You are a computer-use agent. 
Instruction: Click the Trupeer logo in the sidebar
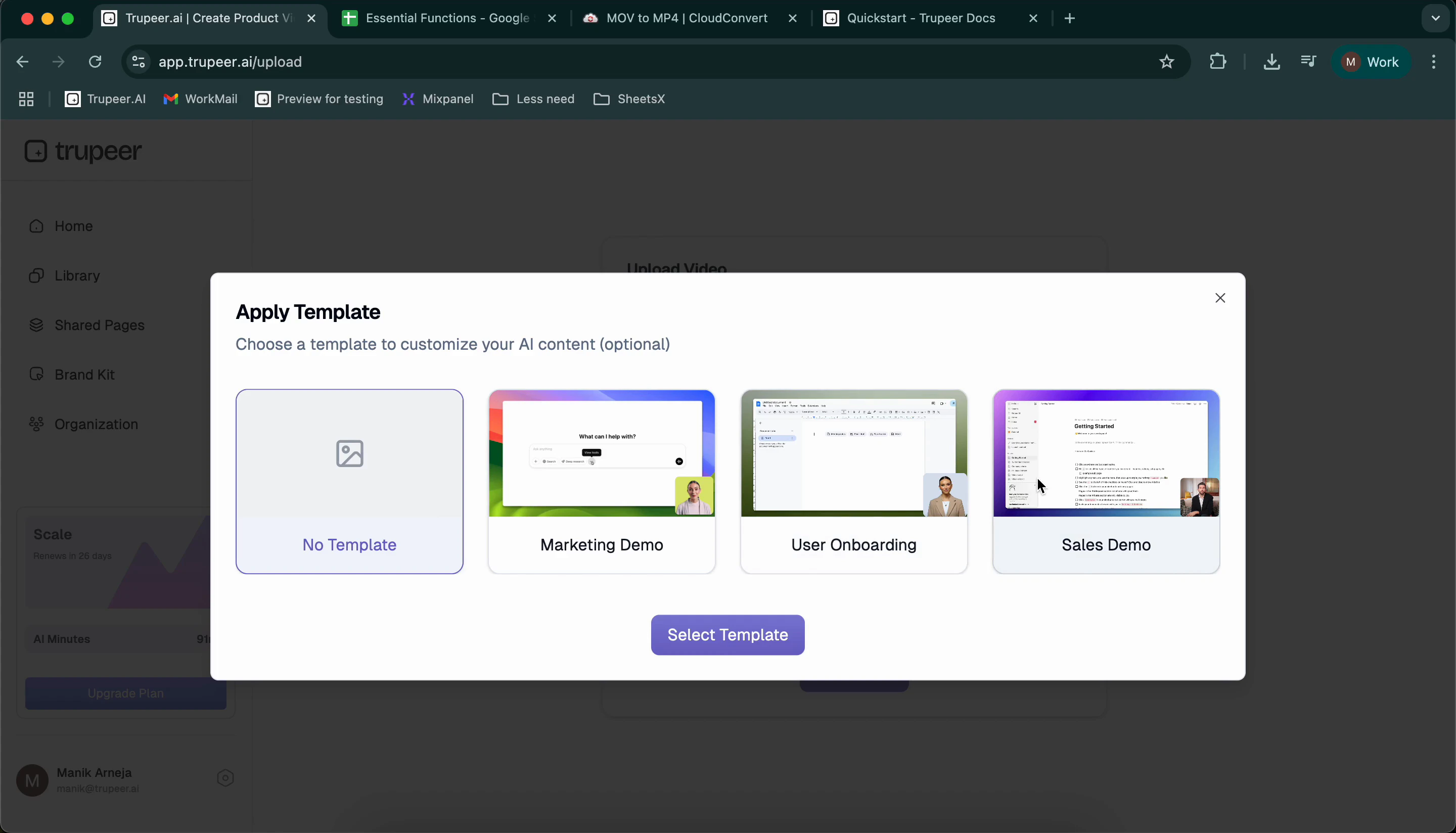click(x=82, y=151)
